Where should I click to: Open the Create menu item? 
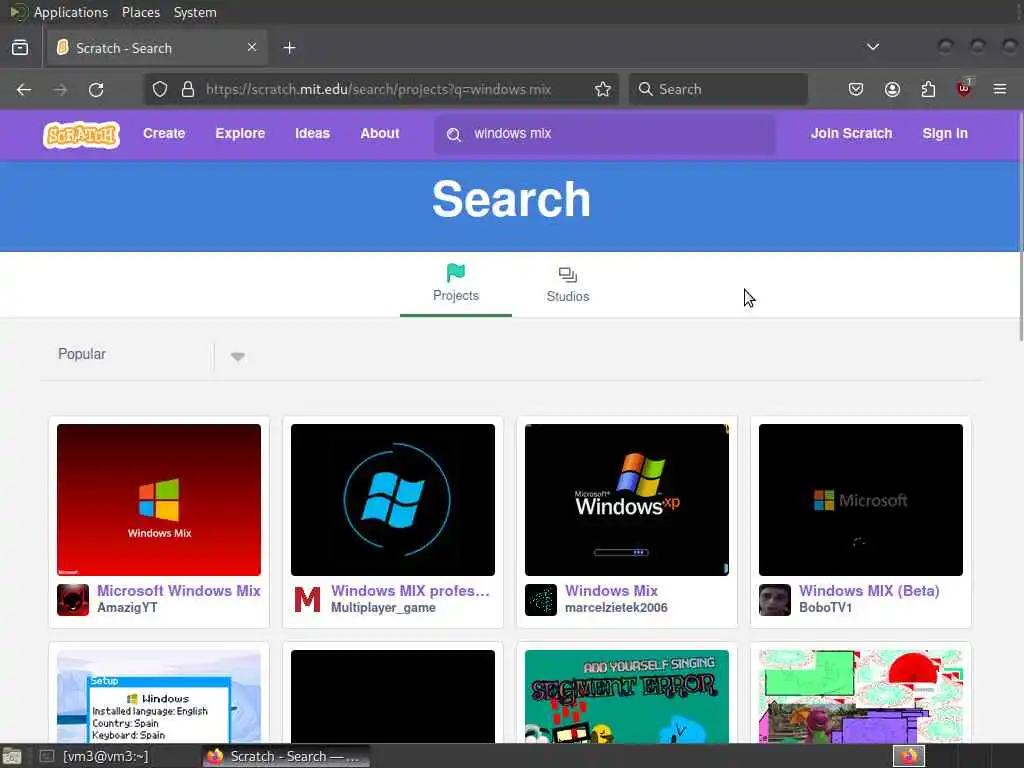(164, 134)
